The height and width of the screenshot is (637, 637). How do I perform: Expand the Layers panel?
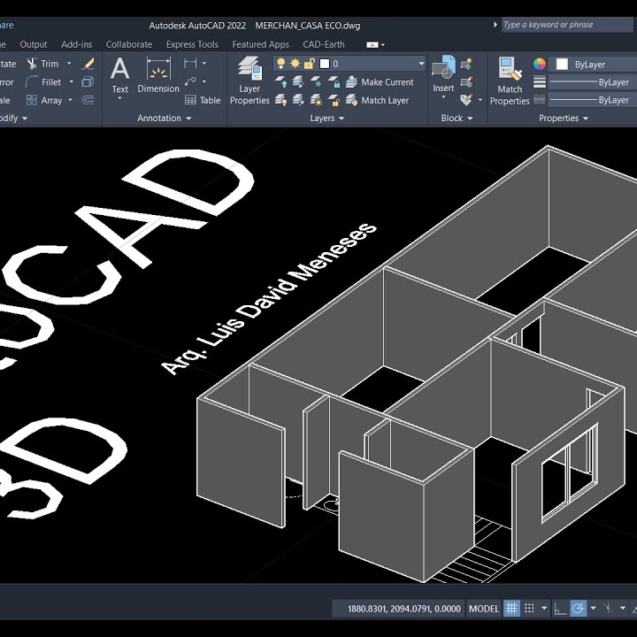(x=327, y=118)
